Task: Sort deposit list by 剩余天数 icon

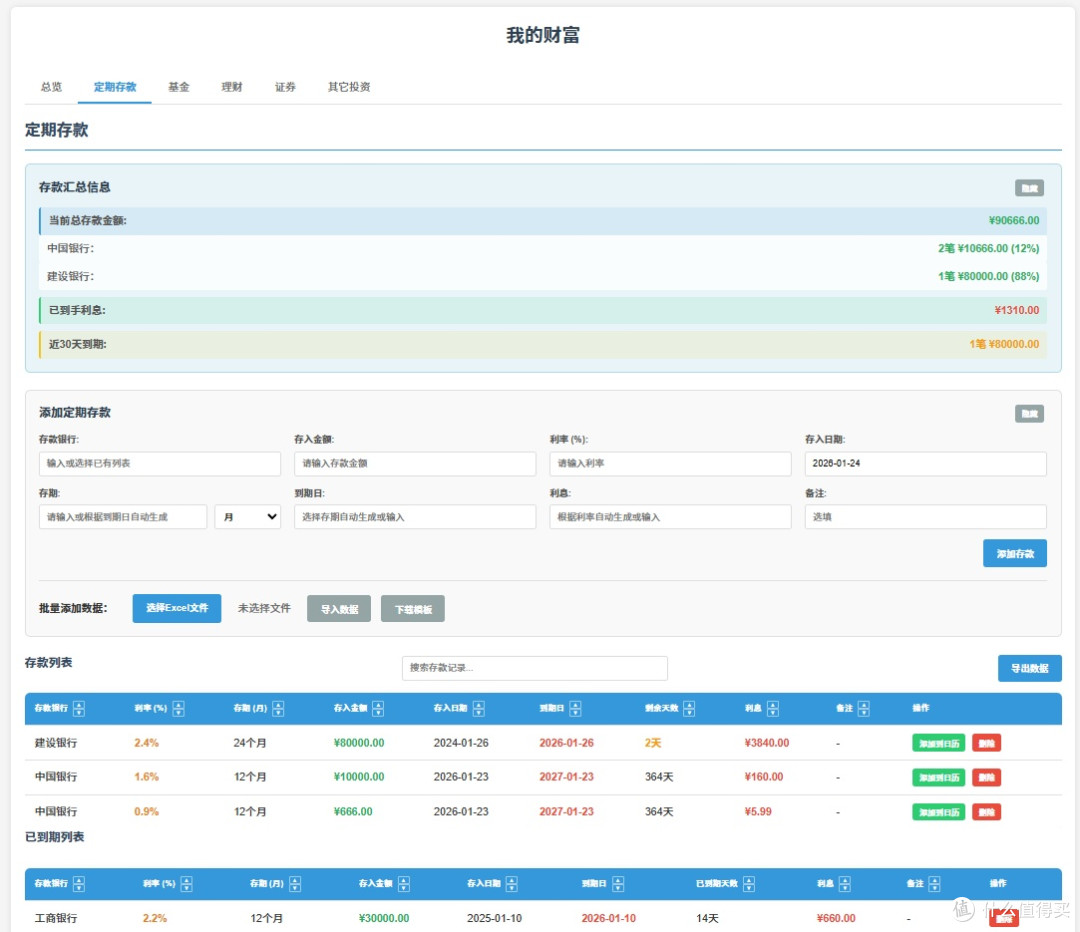Action: point(689,708)
